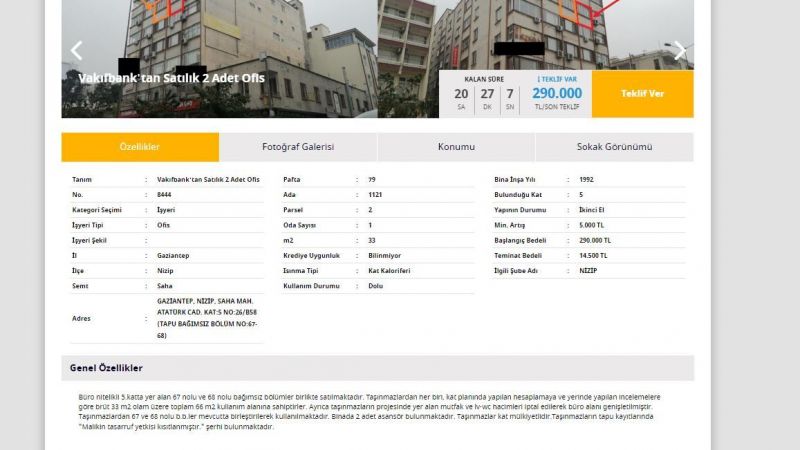Image resolution: width=800 pixels, height=450 pixels.
Task: Switch to the Özellikler tab
Action: pos(140,147)
